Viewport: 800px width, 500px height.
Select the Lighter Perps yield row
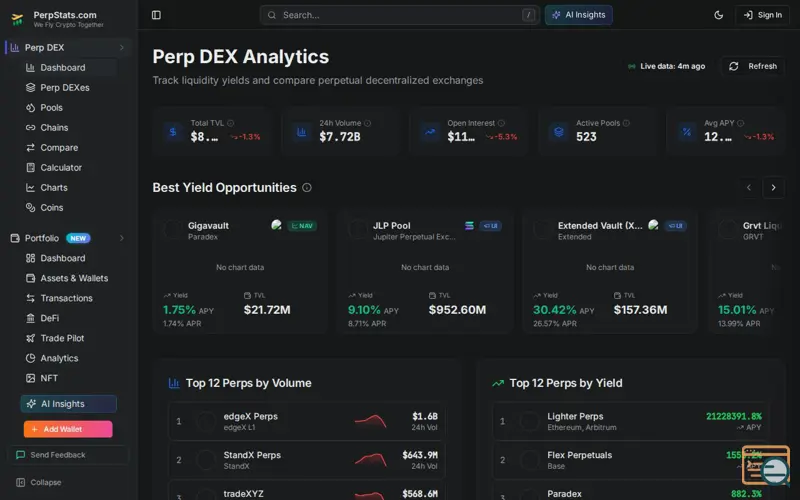[x=631, y=421]
